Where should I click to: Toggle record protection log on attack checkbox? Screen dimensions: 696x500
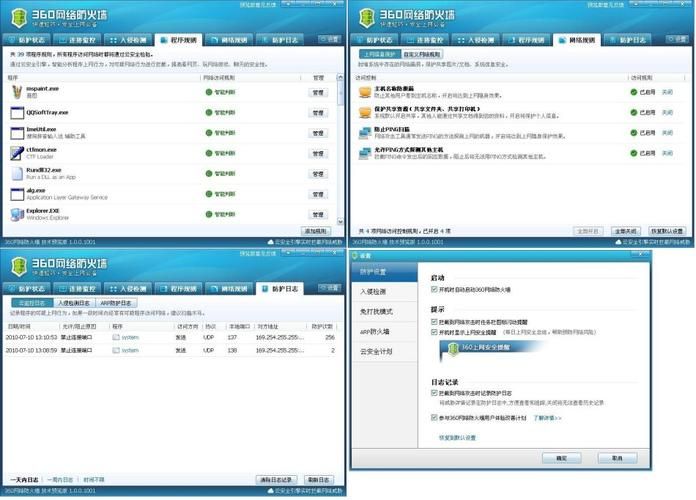pyautogui.click(x=434, y=393)
